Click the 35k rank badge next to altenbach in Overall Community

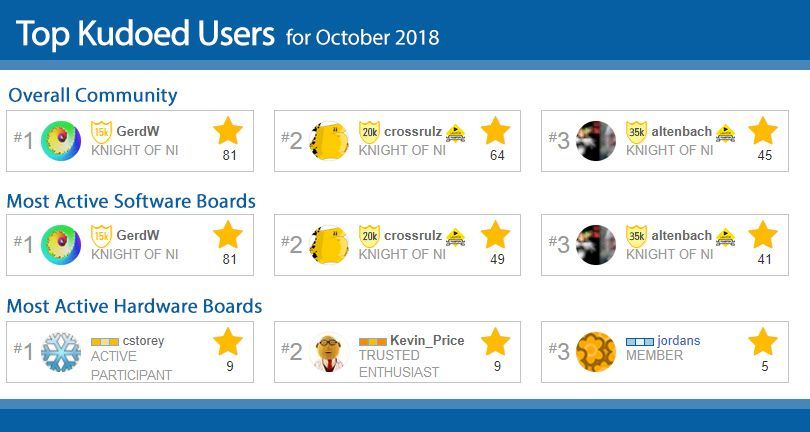tap(636, 132)
